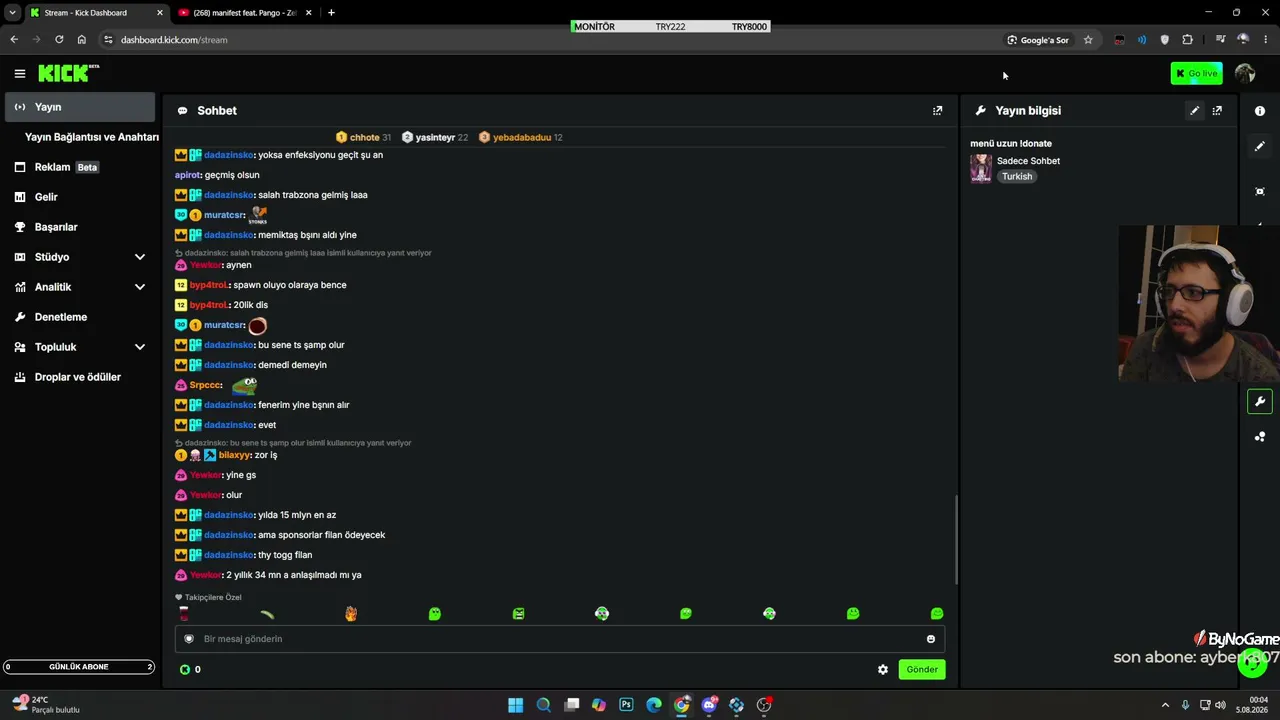Image resolution: width=1280 pixels, height=720 pixels.
Task: Pick the flame emote in emote row
Action: [x=351, y=614]
